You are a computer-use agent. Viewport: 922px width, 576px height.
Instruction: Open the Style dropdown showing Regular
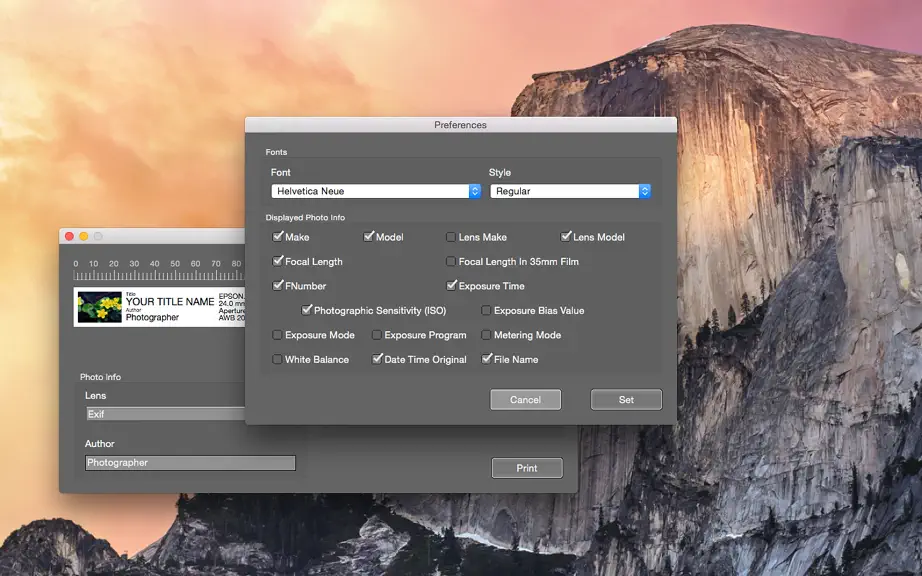tap(570, 191)
